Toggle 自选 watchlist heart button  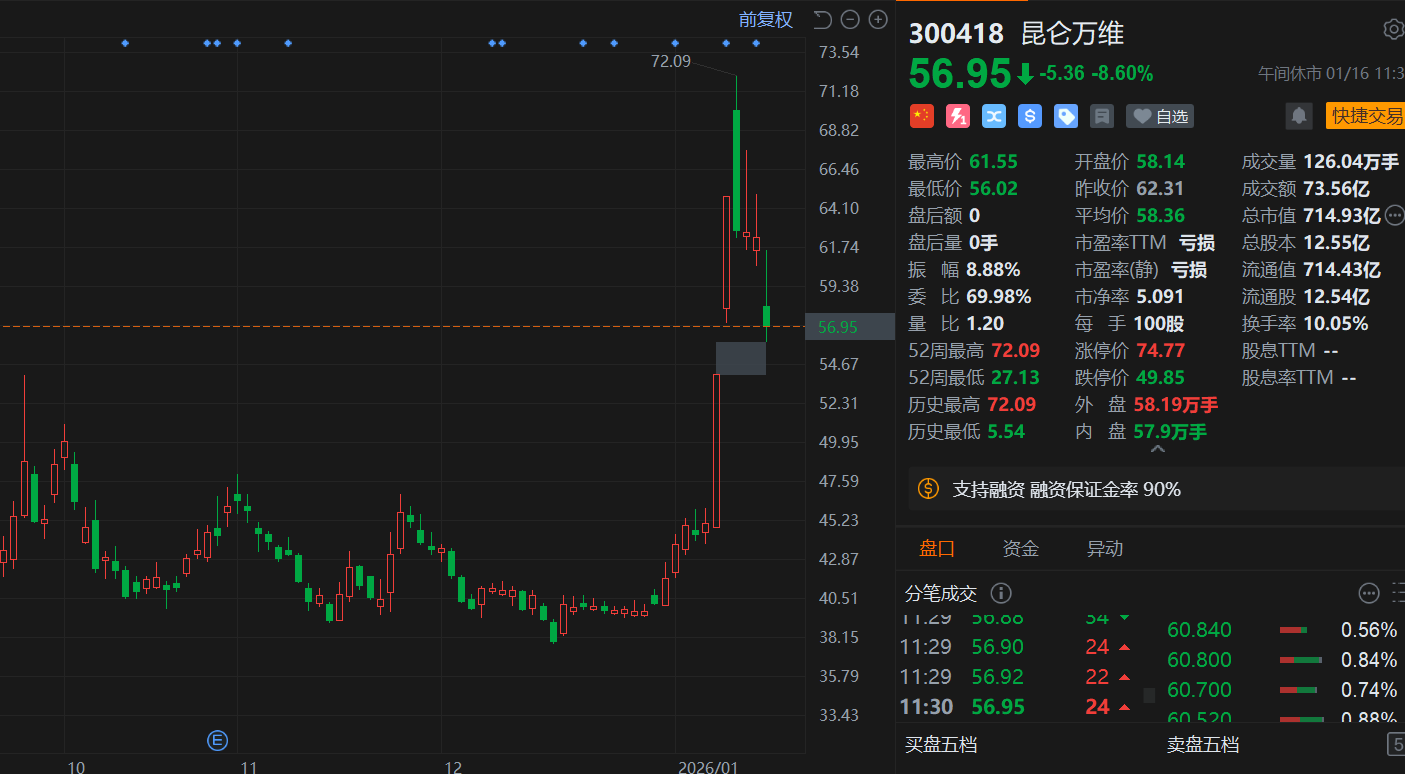(x=1160, y=116)
